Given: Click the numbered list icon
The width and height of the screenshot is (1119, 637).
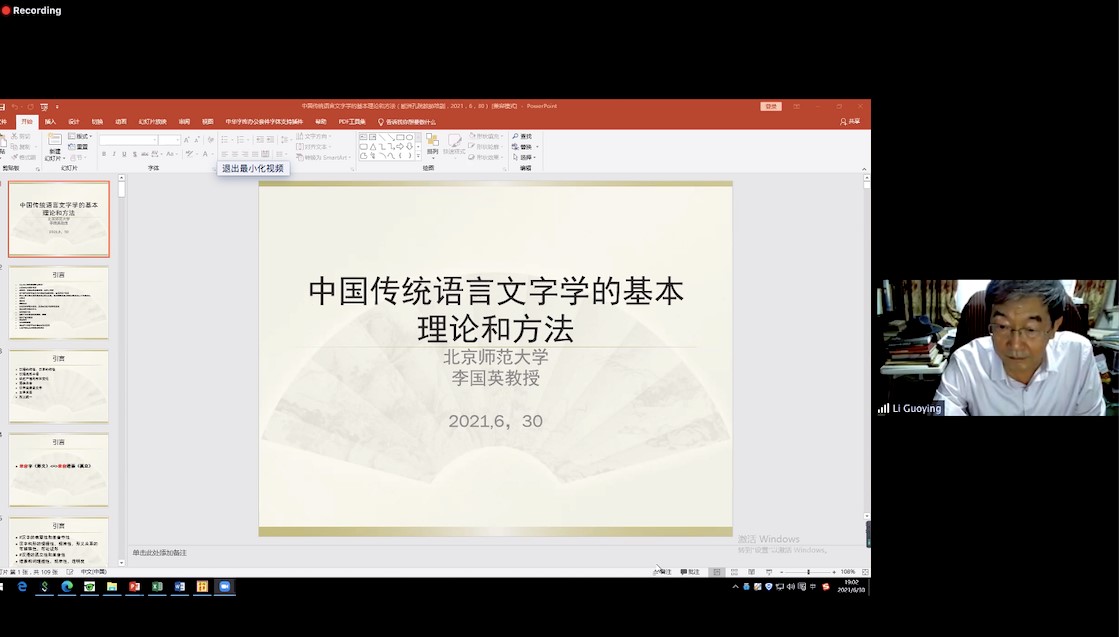Looking at the screenshot, I should 242,140.
